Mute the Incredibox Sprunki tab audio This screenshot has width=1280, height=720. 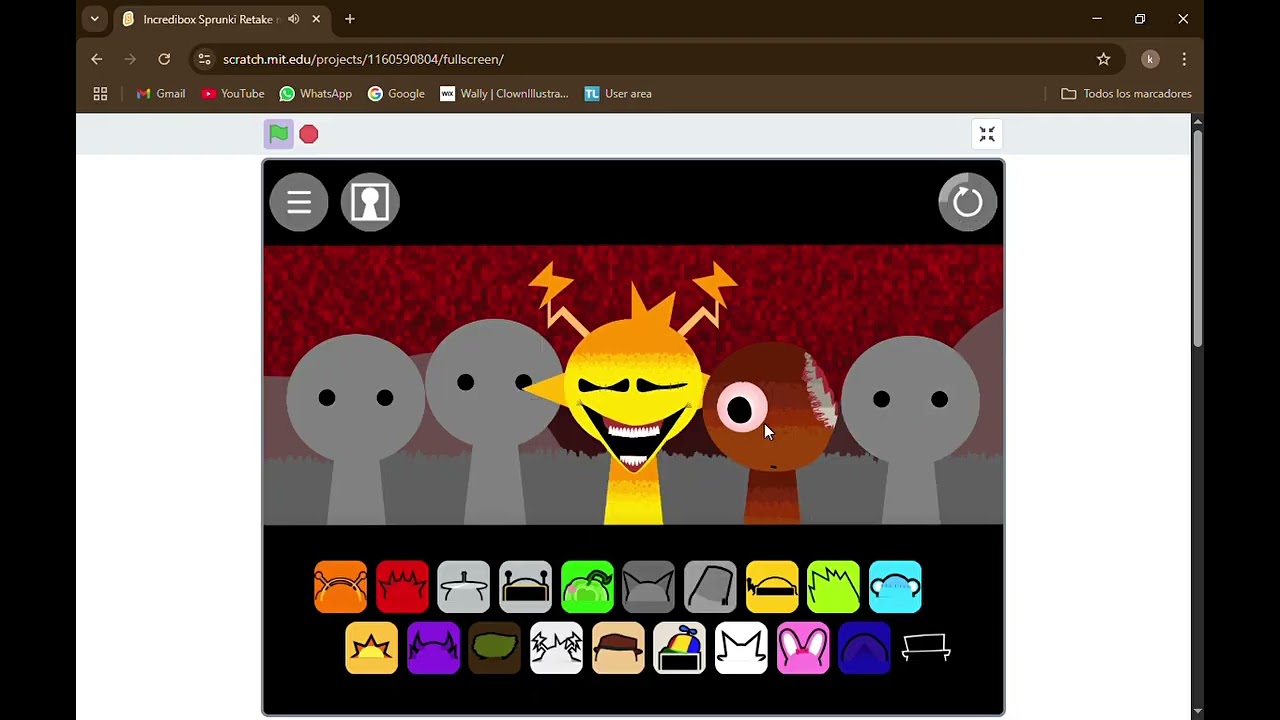click(x=294, y=19)
